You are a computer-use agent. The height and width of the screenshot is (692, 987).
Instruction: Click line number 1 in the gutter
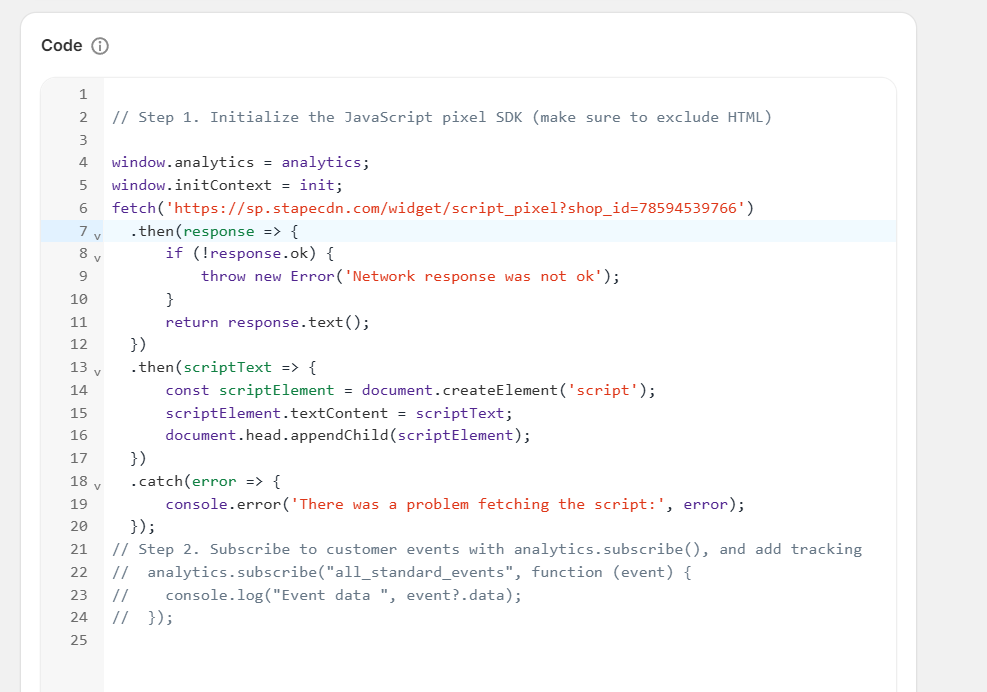tap(82, 95)
